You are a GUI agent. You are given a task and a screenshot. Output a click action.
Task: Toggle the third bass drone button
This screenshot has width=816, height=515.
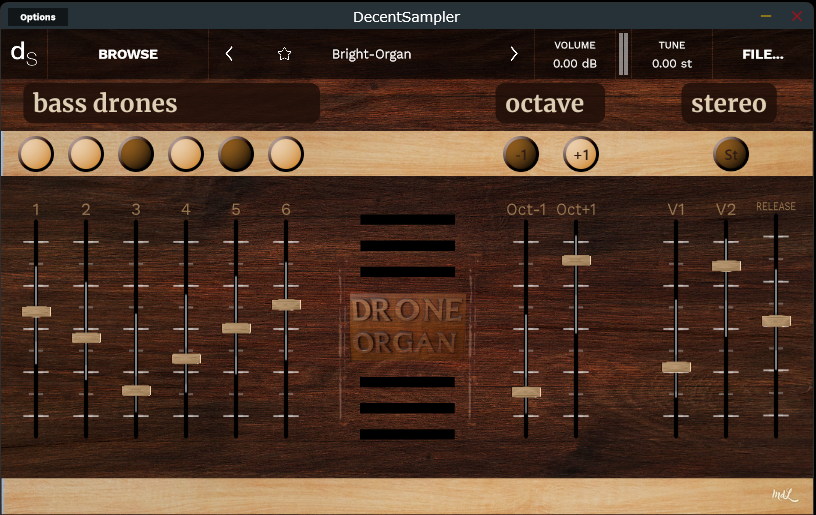(136, 154)
